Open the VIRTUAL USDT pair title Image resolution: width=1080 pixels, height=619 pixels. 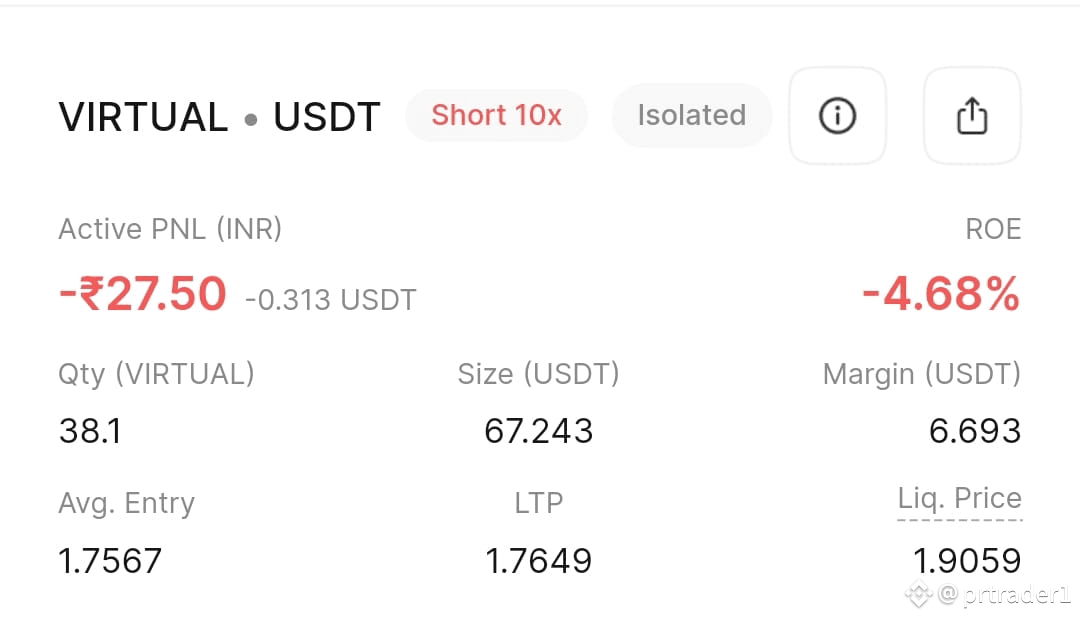pos(219,116)
